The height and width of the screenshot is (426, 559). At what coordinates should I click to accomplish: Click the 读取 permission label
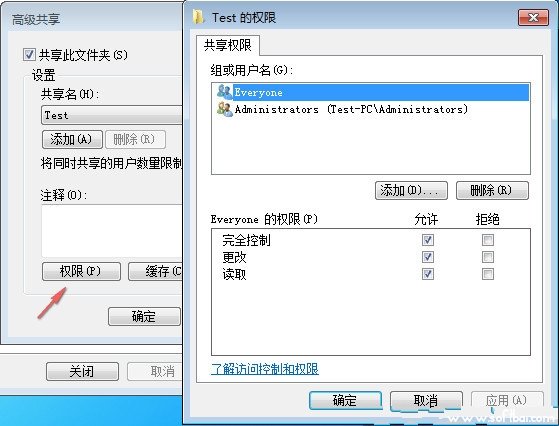234,274
